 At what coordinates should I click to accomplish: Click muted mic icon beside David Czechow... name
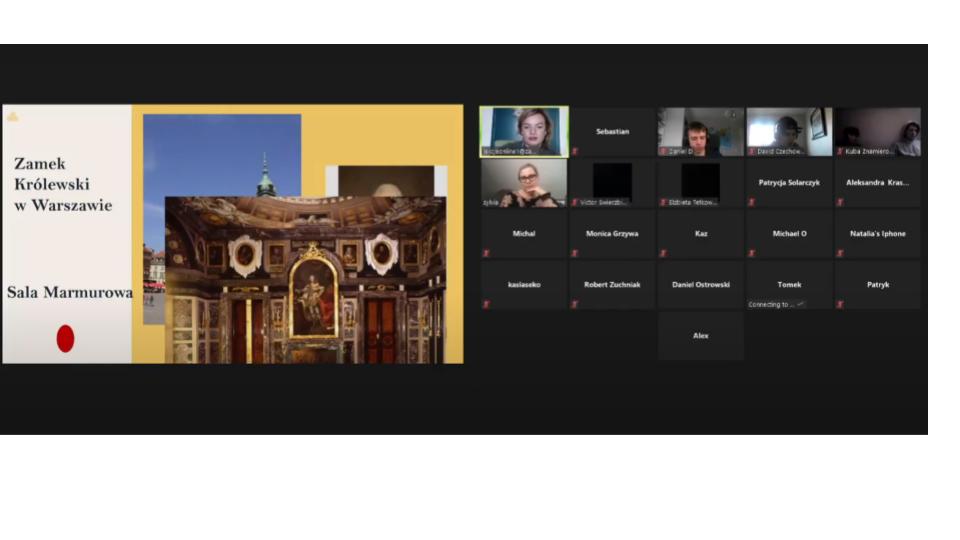click(x=751, y=151)
